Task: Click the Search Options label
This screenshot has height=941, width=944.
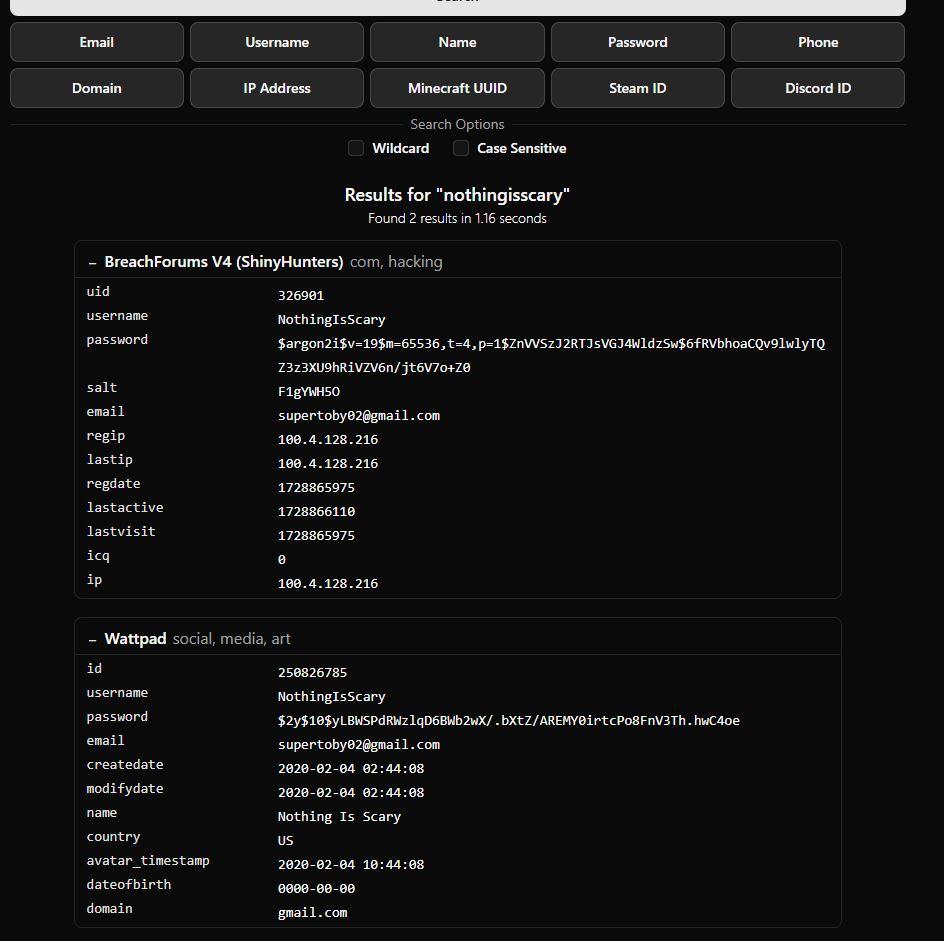Action: coord(458,124)
